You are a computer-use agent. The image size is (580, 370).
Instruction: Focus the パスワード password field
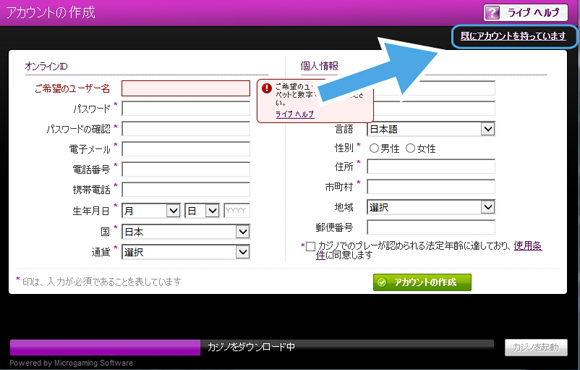[186, 109]
